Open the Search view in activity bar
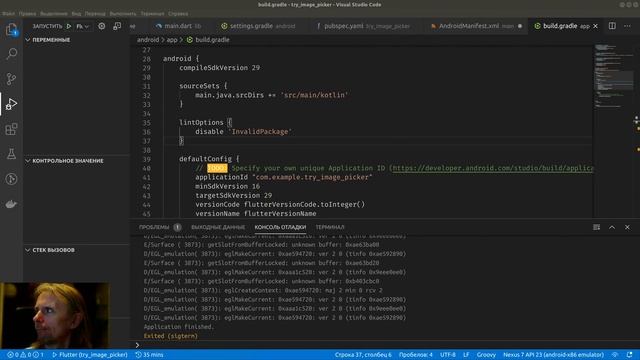This screenshot has height=360, width=640. coord(11,53)
